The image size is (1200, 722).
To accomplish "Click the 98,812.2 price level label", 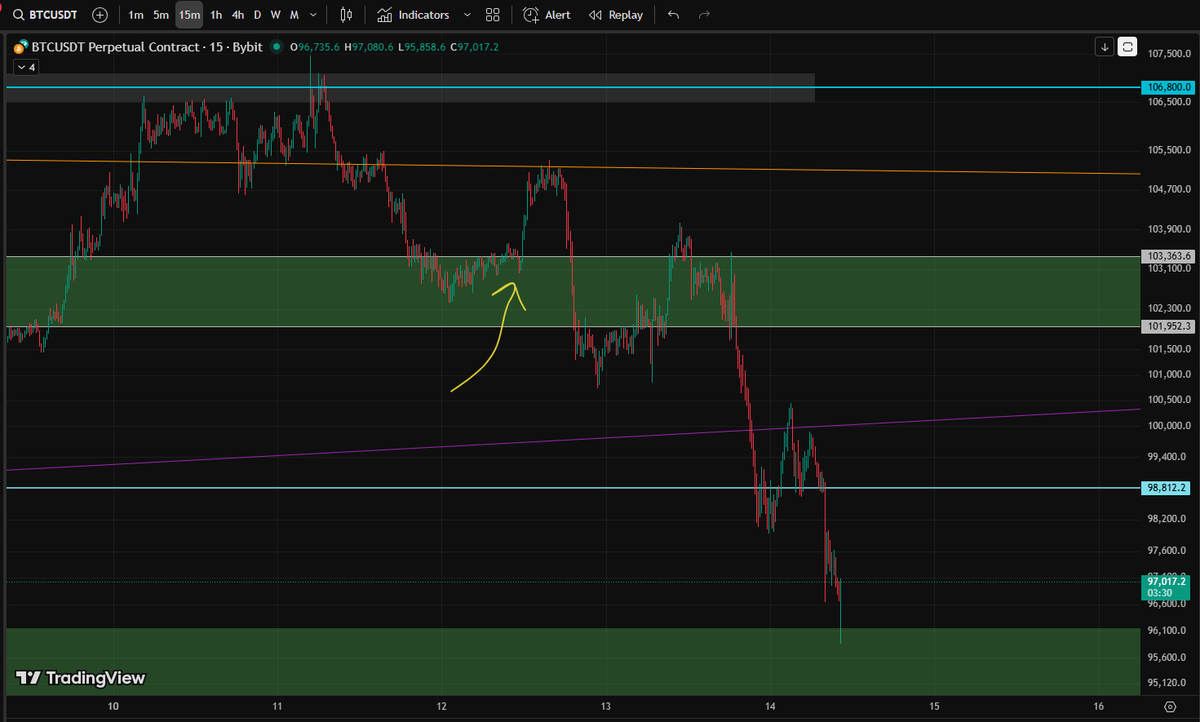I will (x=1168, y=488).
